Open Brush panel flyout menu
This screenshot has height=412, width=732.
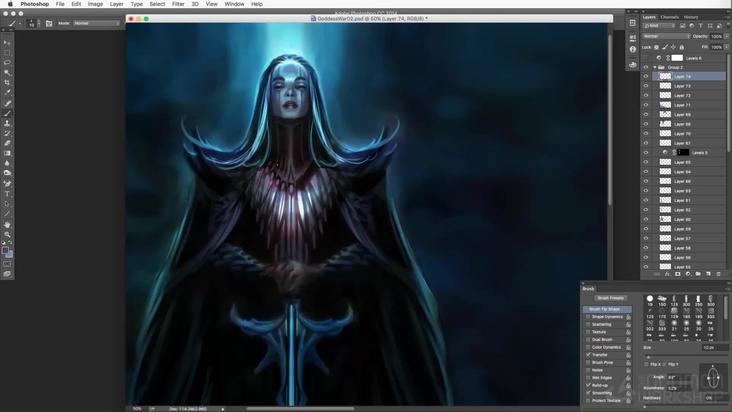pyautogui.click(x=727, y=289)
